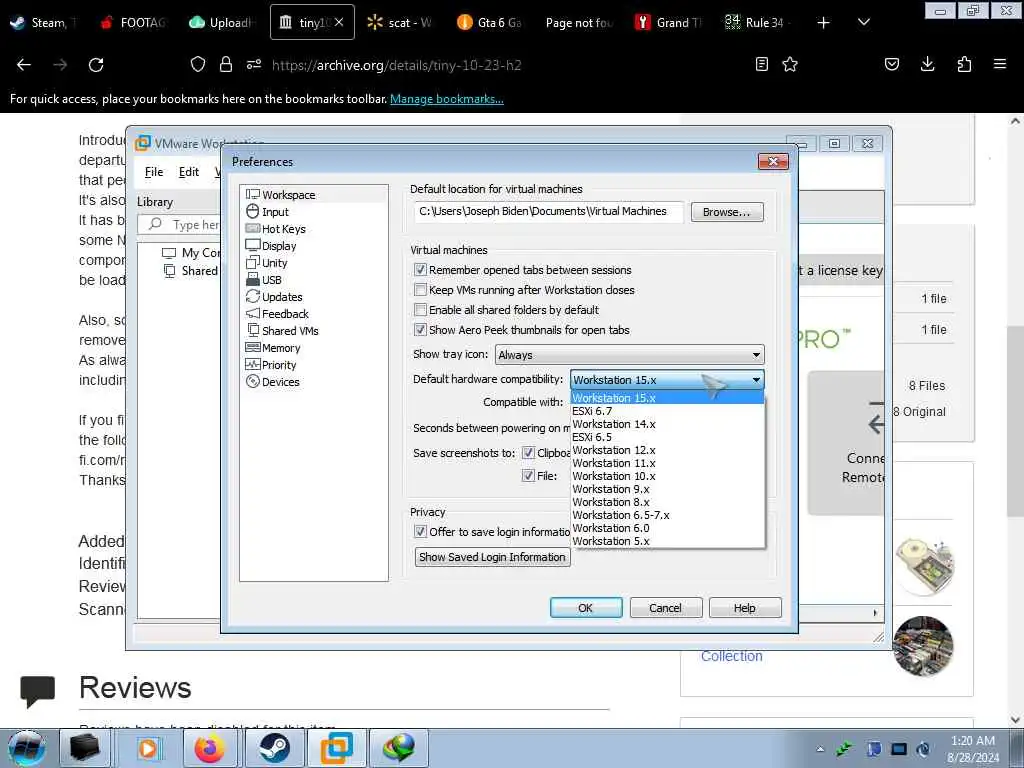
Task: Select Shared VMs item in VMware library
Action: [191, 271]
